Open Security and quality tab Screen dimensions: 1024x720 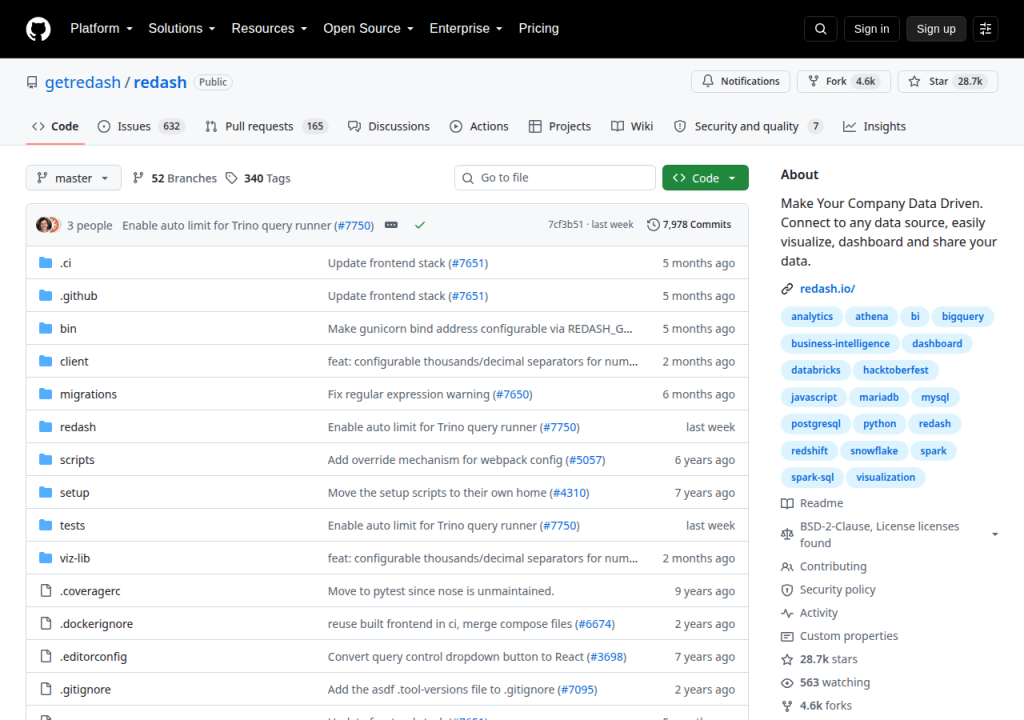tap(748, 126)
